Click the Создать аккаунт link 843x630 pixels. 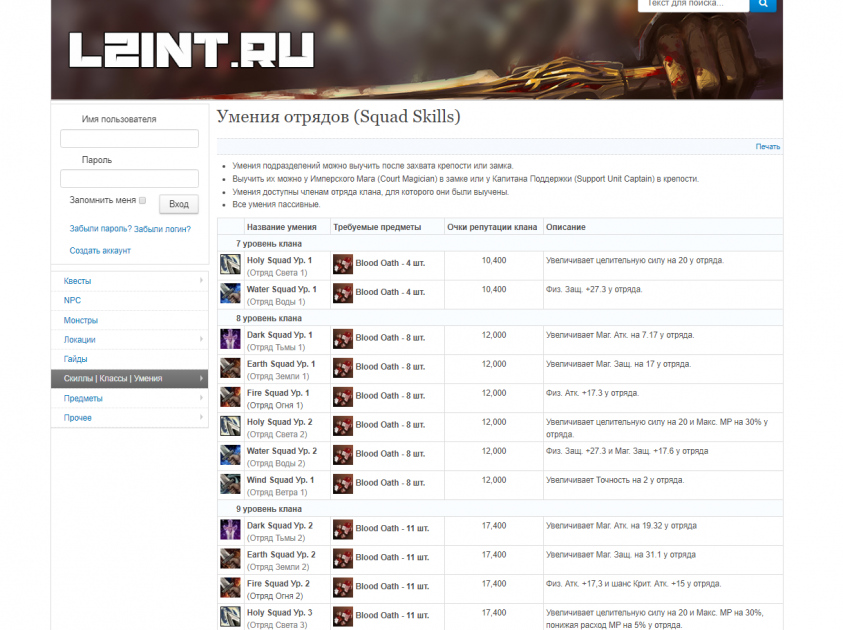[x=100, y=251]
